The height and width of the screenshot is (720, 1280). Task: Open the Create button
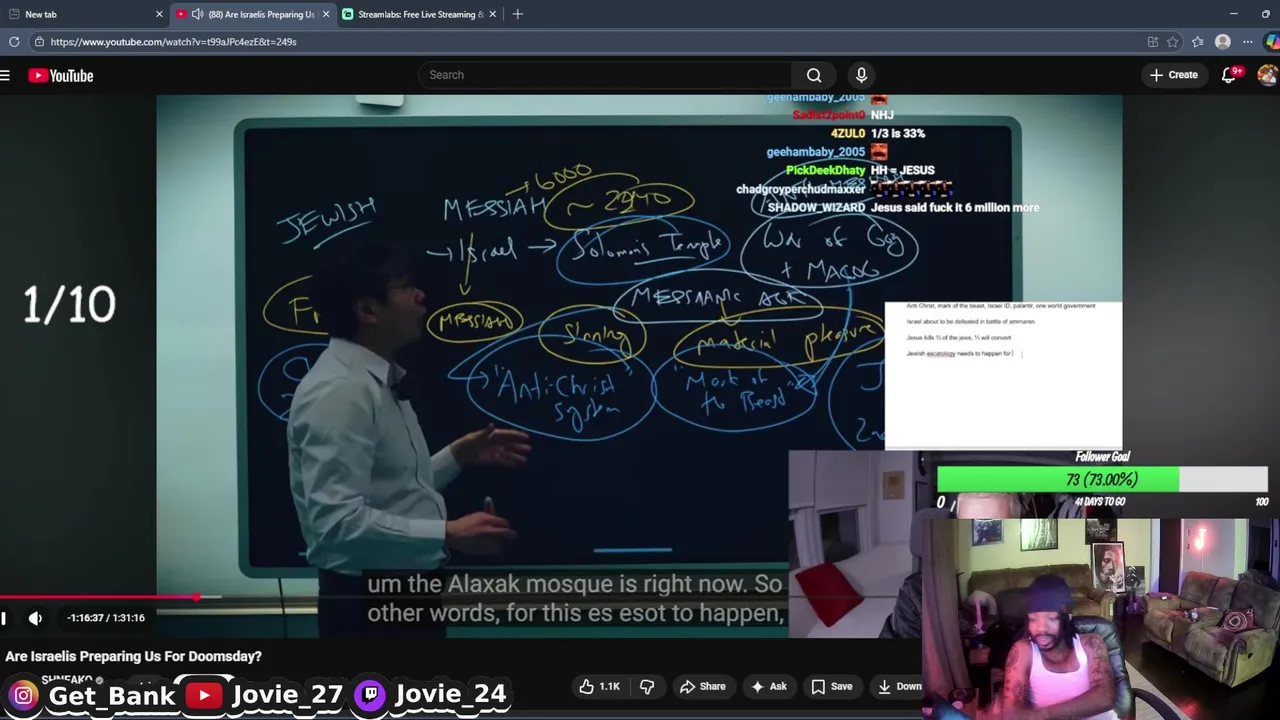tap(1174, 75)
